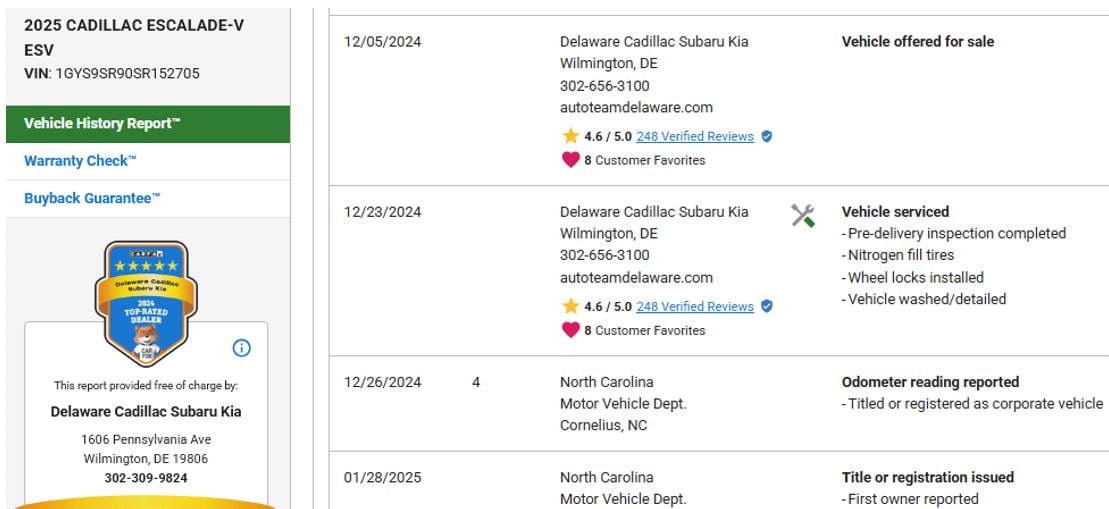Open the Warranty Check tab

click(x=80, y=161)
